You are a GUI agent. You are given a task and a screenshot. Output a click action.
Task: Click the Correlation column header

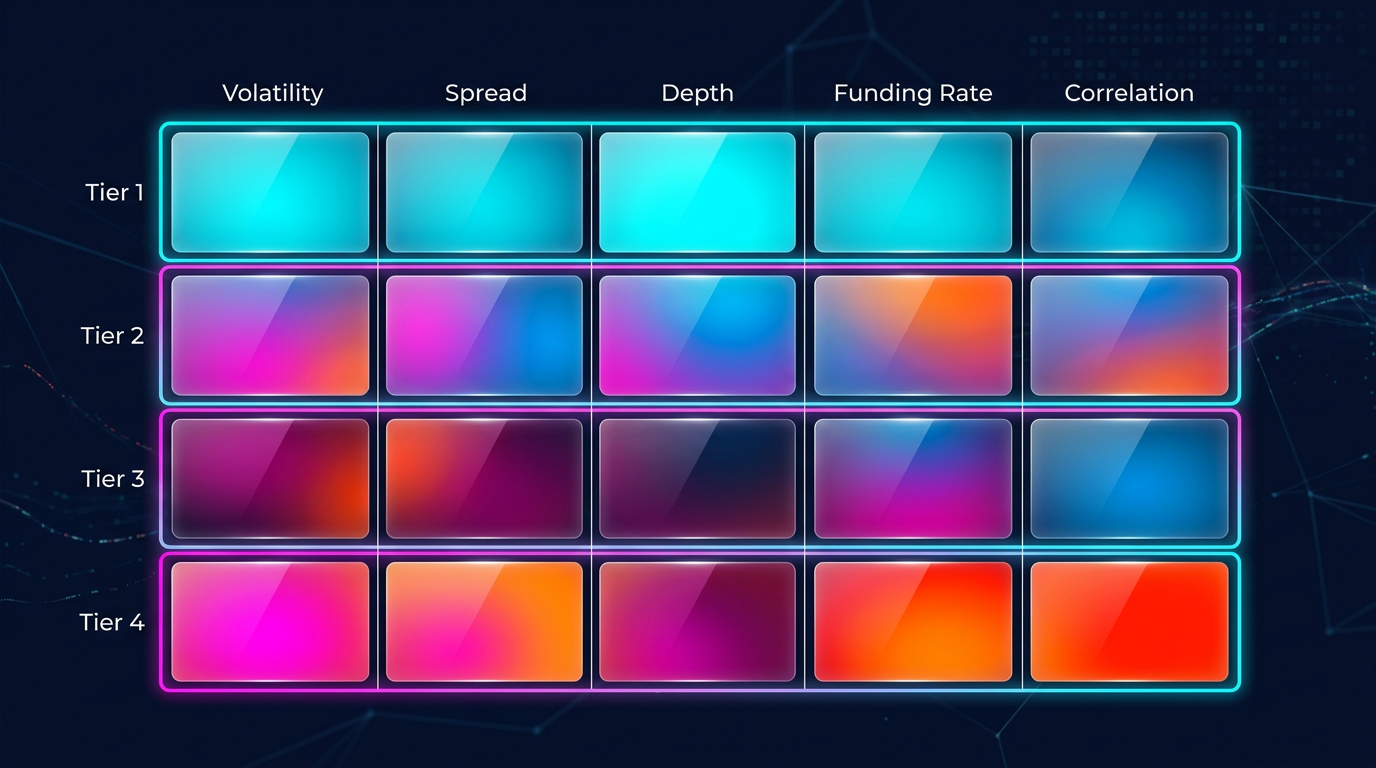(1128, 93)
